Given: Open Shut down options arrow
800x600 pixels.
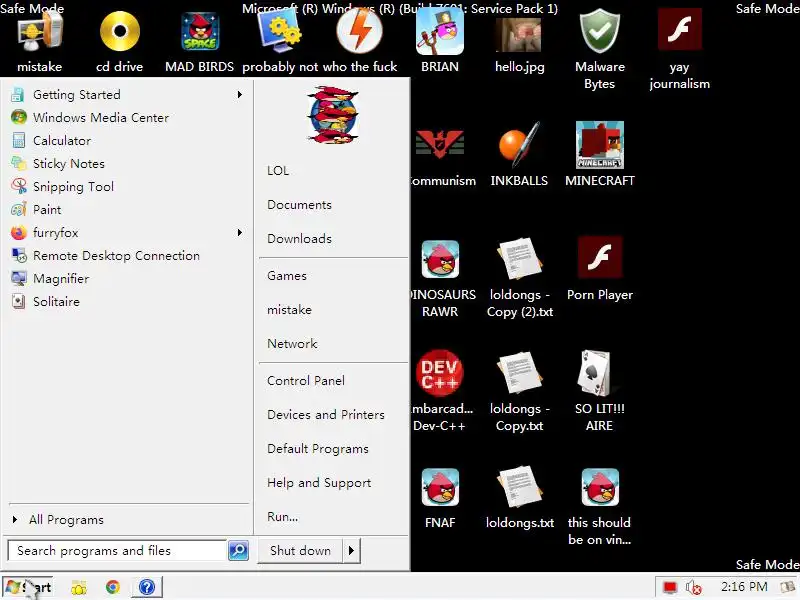Looking at the screenshot, I should click(352, 551).
